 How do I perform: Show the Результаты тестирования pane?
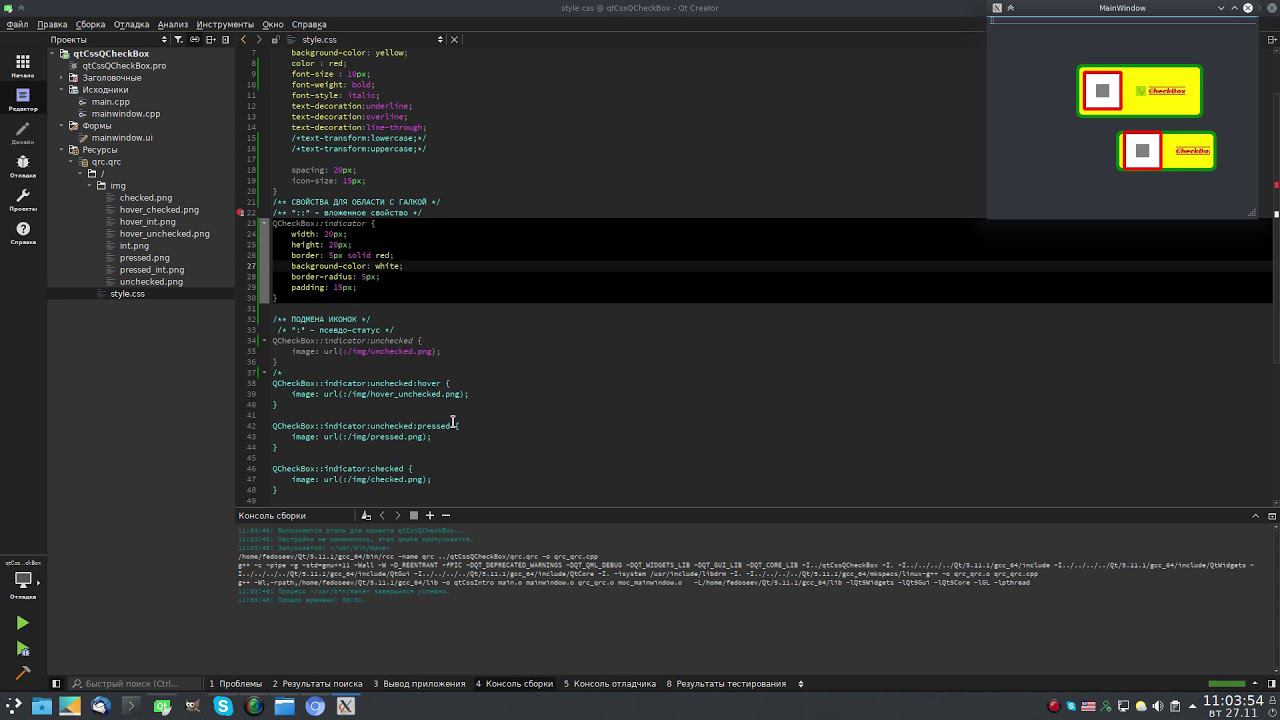click(x=726, y=684)
